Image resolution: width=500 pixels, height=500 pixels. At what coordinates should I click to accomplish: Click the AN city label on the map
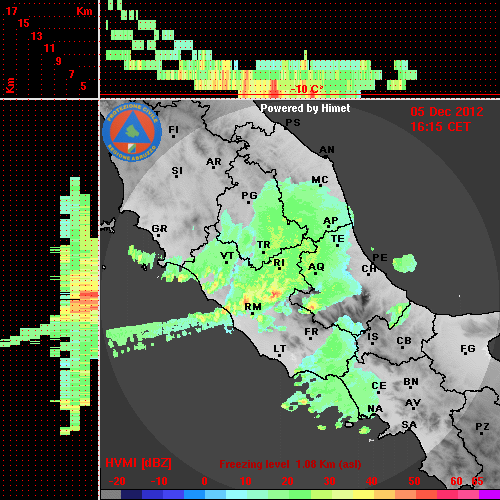(x=327, y=150)
